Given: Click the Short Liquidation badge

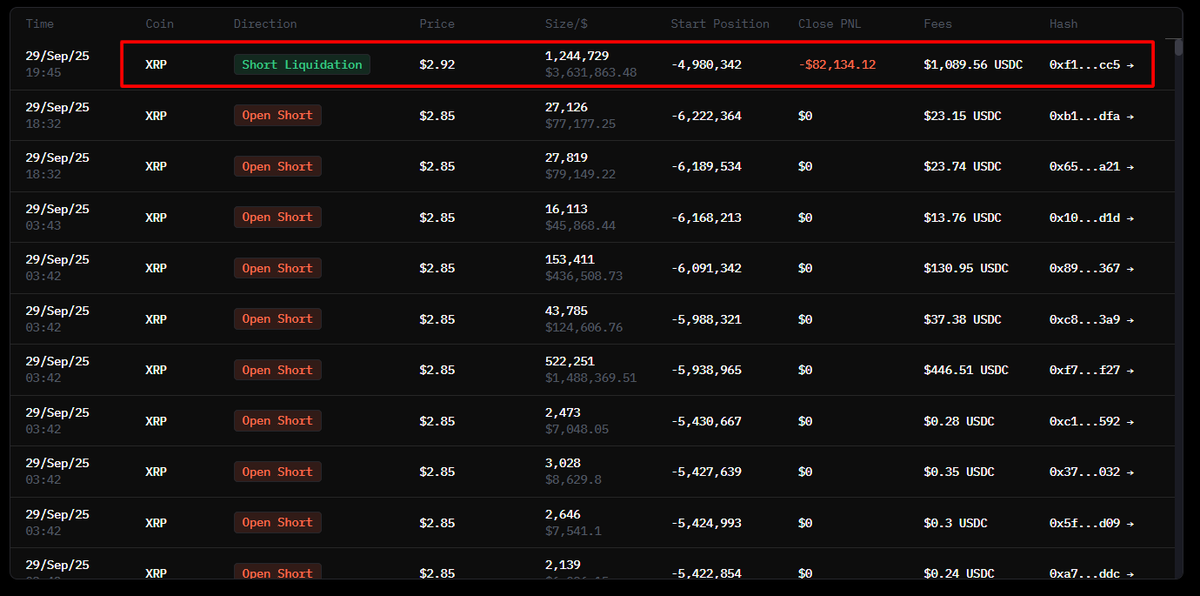Looking at the screenshot, I should tap(302, 65).
